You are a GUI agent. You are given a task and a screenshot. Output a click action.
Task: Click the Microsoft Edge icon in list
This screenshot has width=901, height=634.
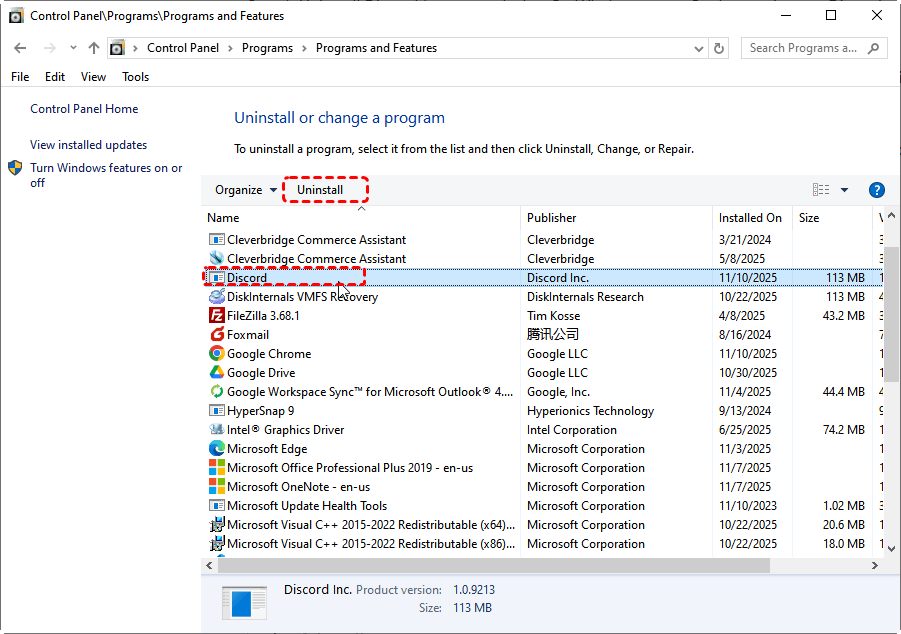coord(217,449)
